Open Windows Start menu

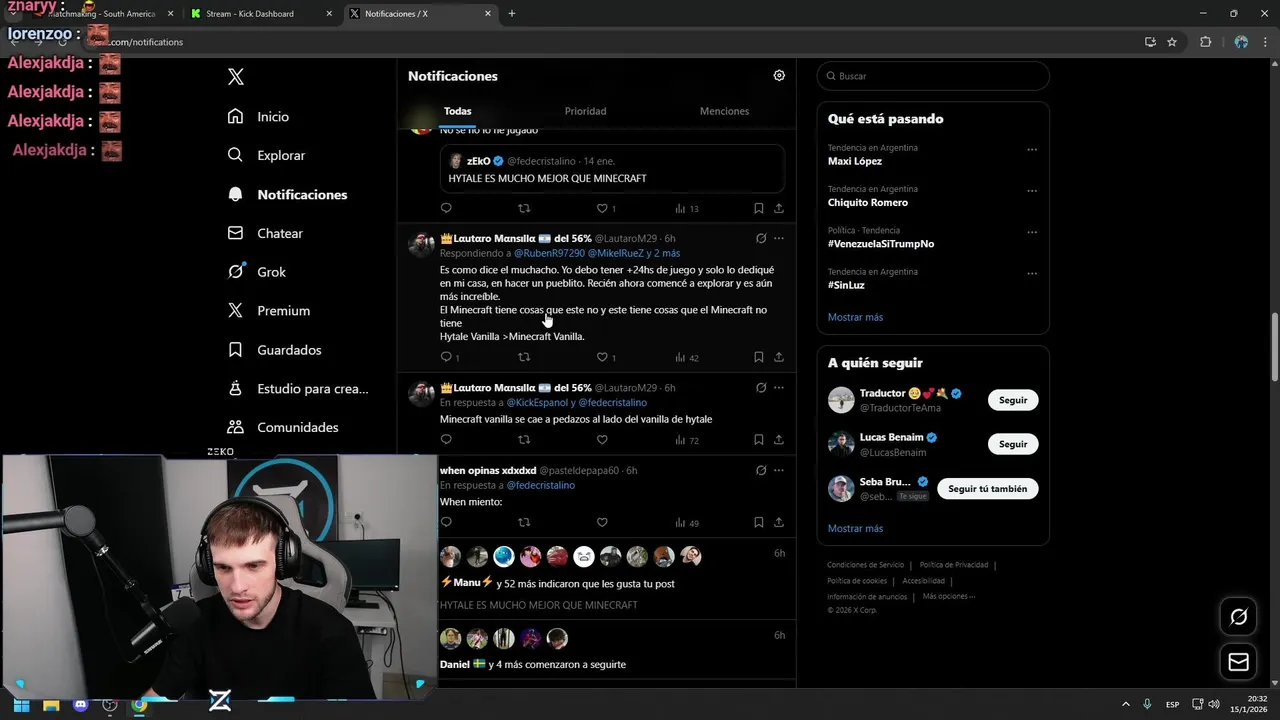click(21, 705)
